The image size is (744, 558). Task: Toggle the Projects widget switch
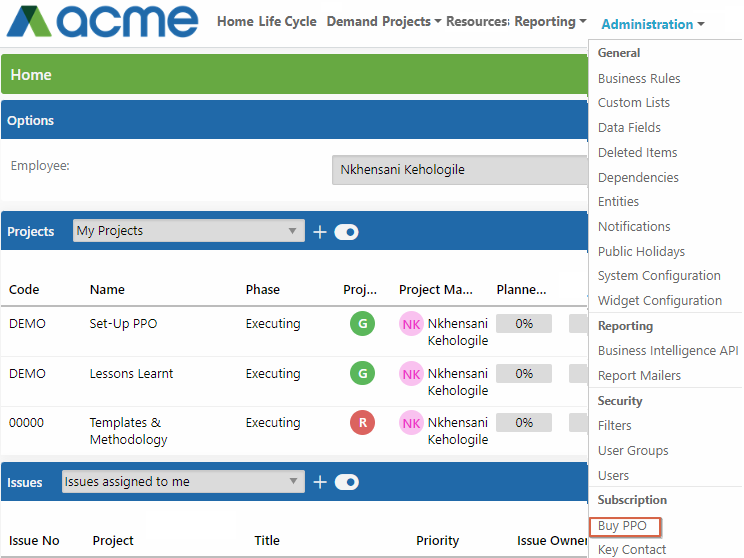click(346, 232)
